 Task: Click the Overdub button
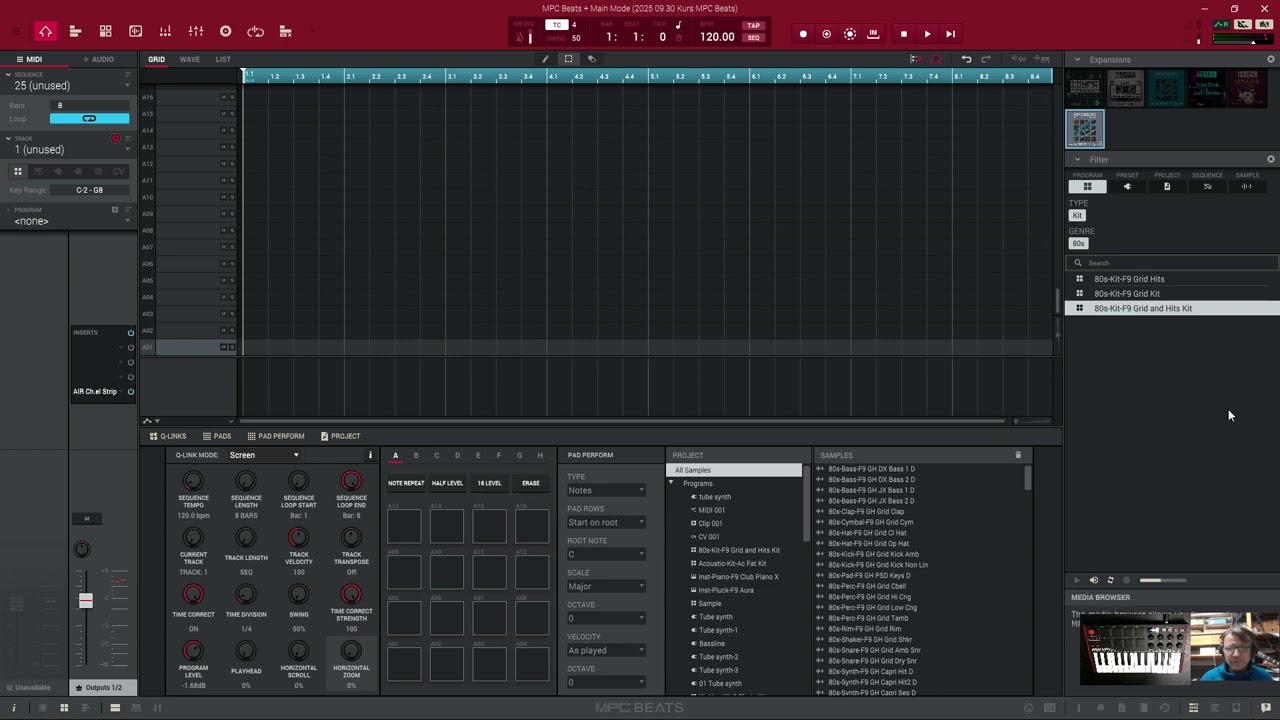point(826,34)
